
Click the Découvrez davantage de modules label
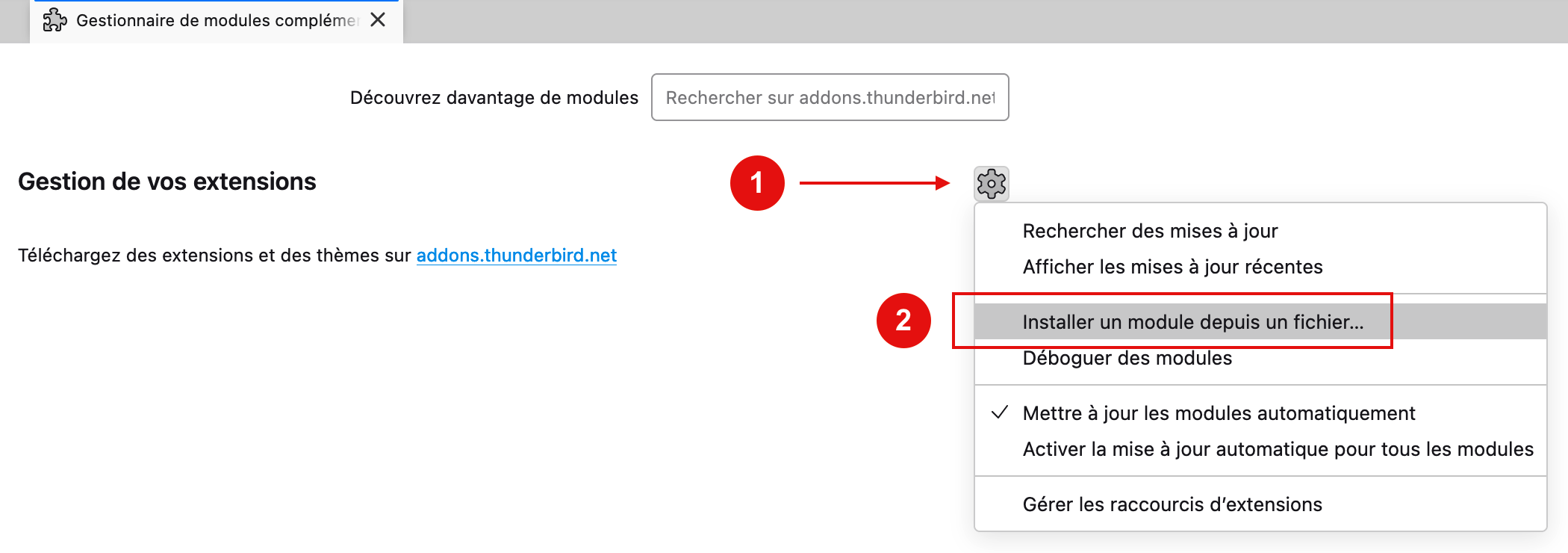(x=494, y=98)
